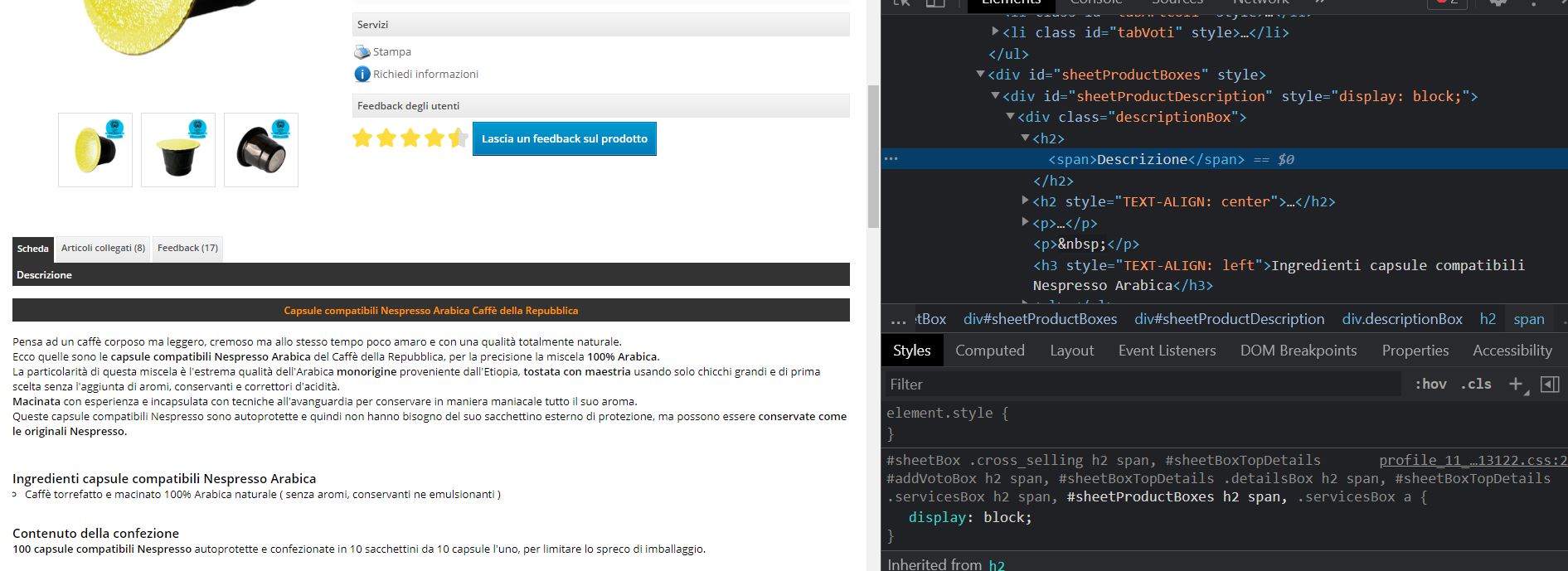Click the breadcrumb overflow ellipsis
1568x571 pixels.
898,320
